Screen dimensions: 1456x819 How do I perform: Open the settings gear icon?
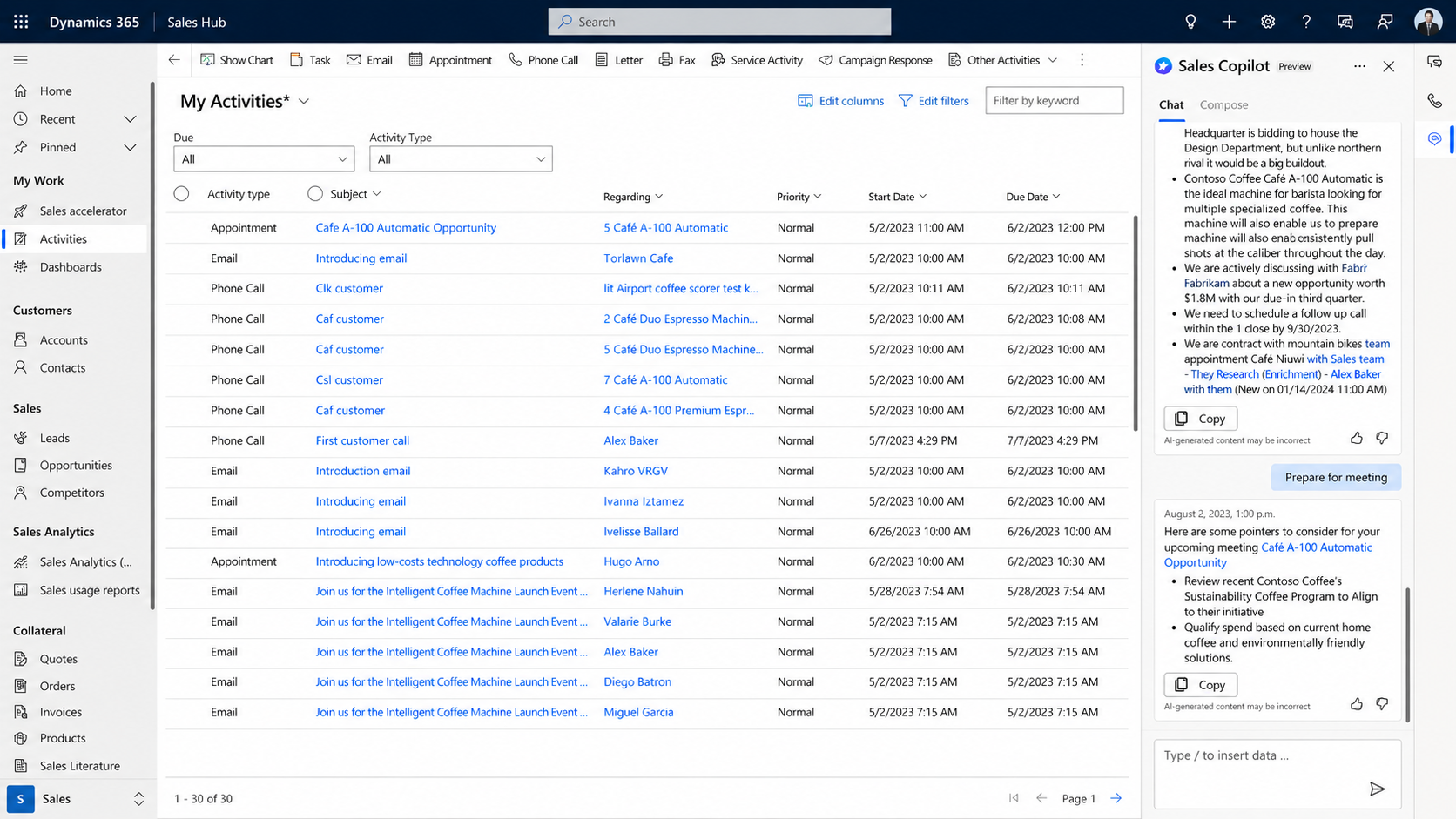[1268, 22]
